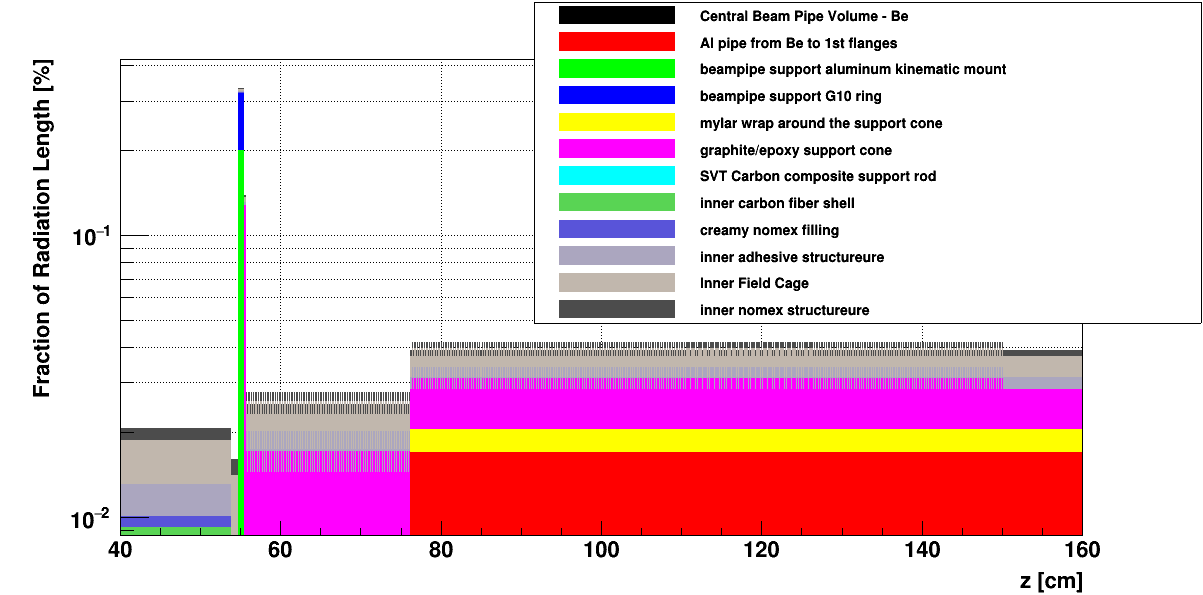Select 'creamy nomex filling' legend label
The height and width of the screenshot is (595, 1203).
coord(770,230)
